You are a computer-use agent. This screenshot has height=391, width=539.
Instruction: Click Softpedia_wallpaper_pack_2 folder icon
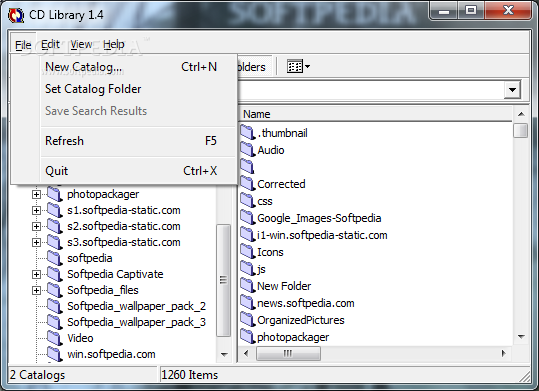[x=54, y=306]
